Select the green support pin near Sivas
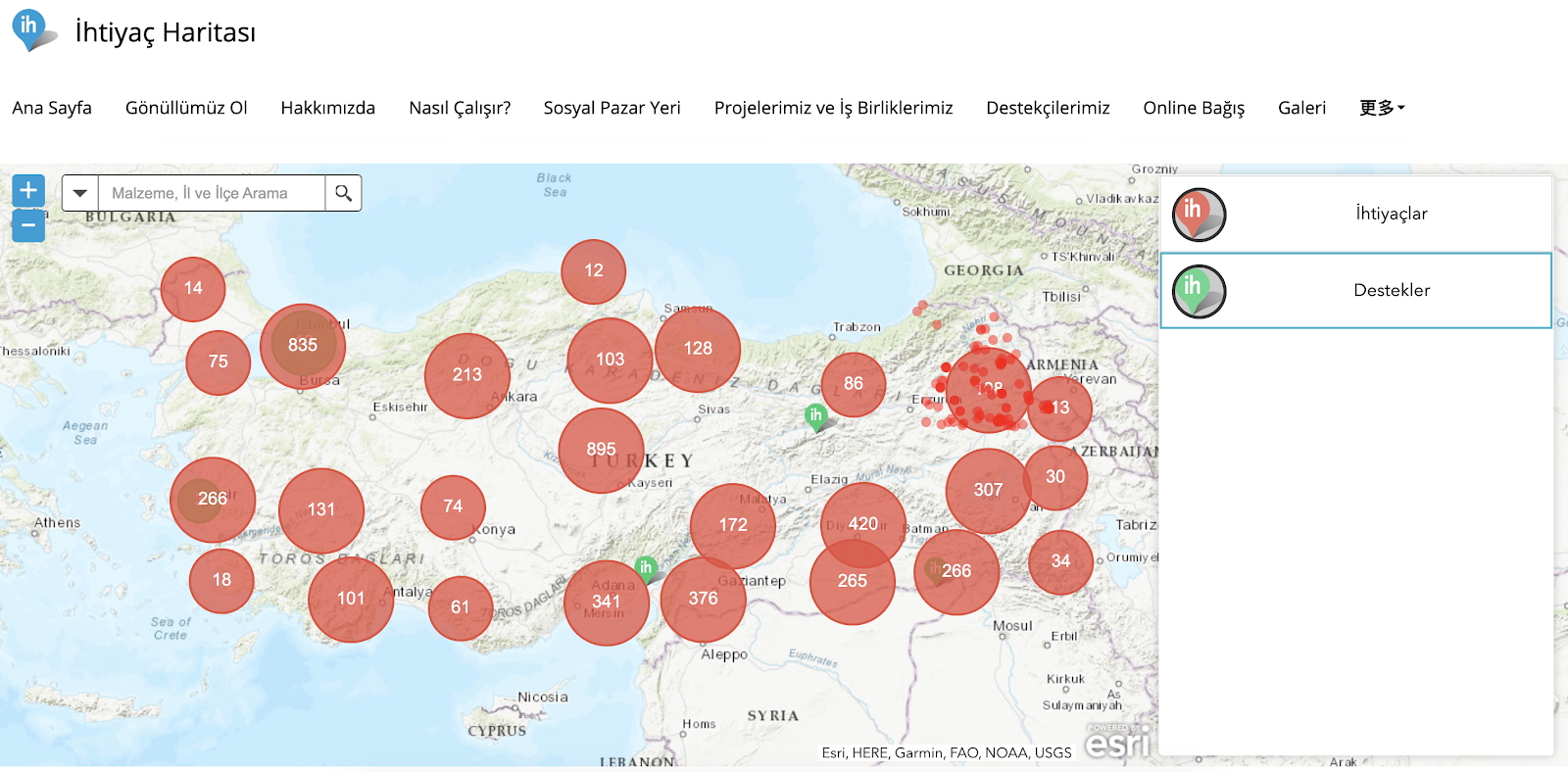Image resolution: width=1568 pixels, height=772 pixels. [x=815, y=416]
